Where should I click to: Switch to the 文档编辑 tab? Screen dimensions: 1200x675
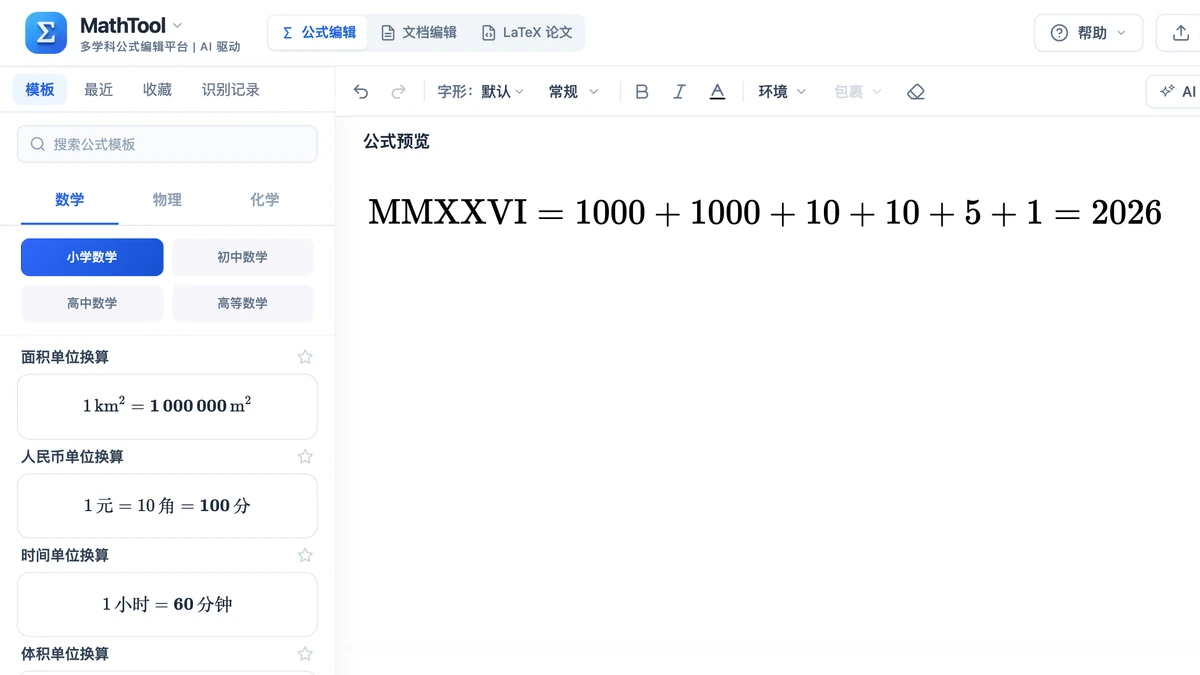point(419,33)
